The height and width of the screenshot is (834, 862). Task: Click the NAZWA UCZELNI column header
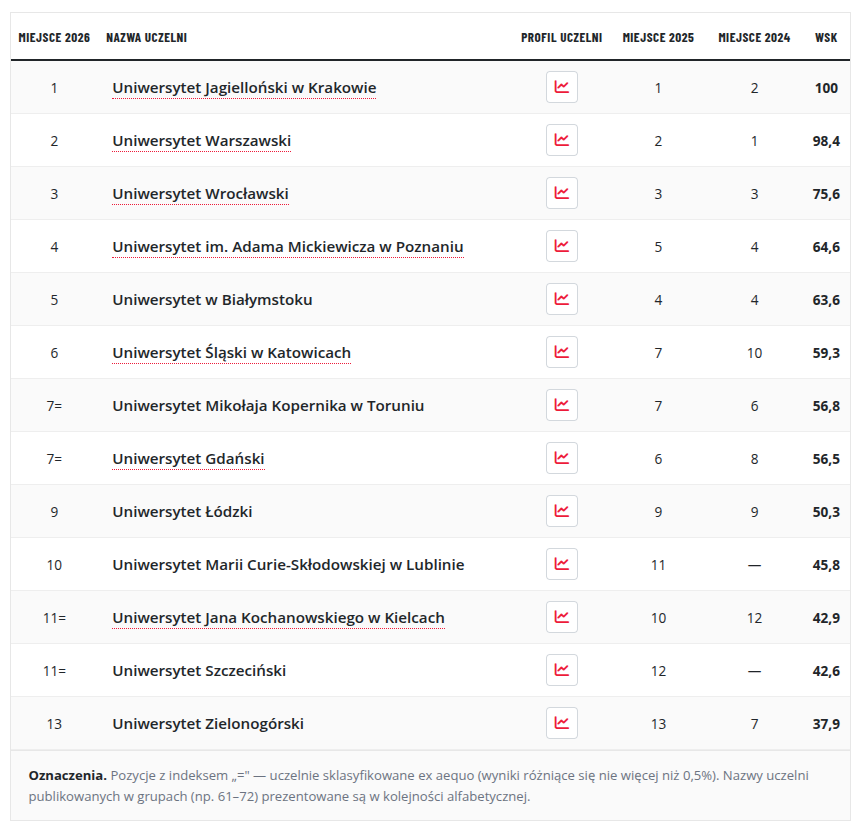(x=146, y=37)
